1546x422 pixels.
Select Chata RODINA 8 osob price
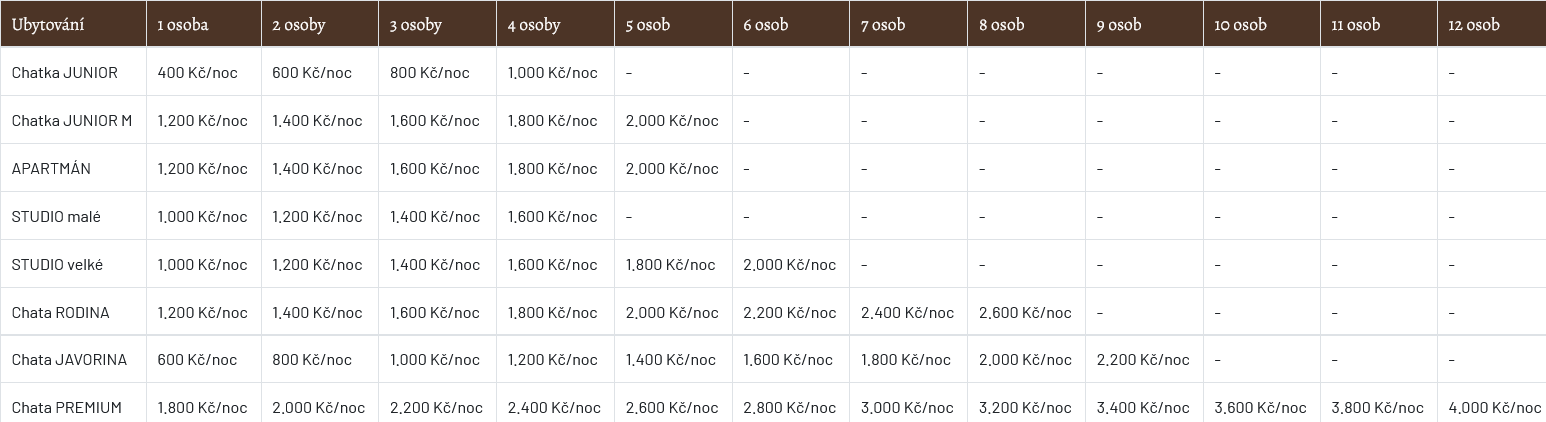pos(1025,312)
